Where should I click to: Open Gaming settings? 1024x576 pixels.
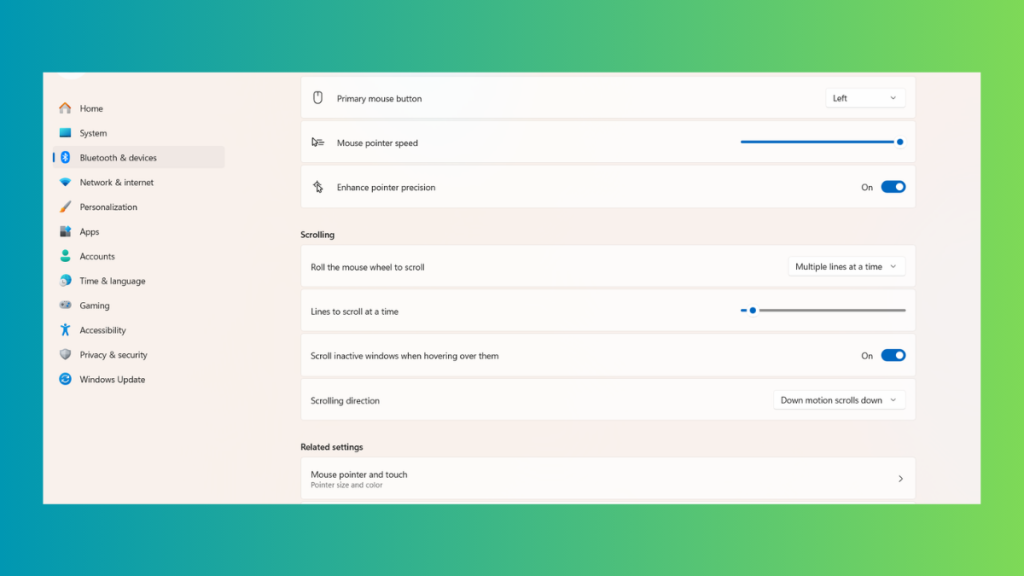pos(138,305)
